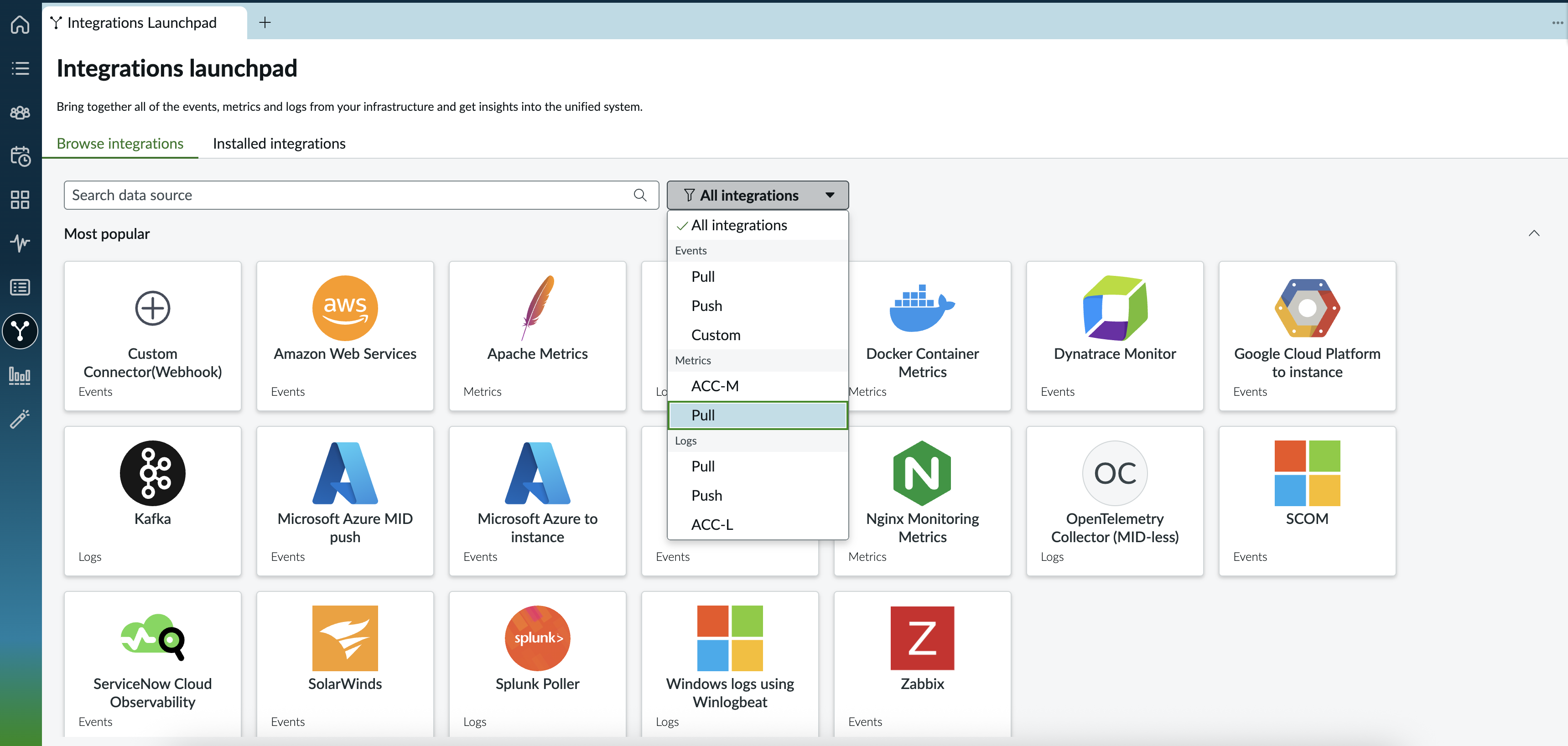Click the Apache Metrics feather logo
The height and width of the screenshot is (746, 1568).
537,308
